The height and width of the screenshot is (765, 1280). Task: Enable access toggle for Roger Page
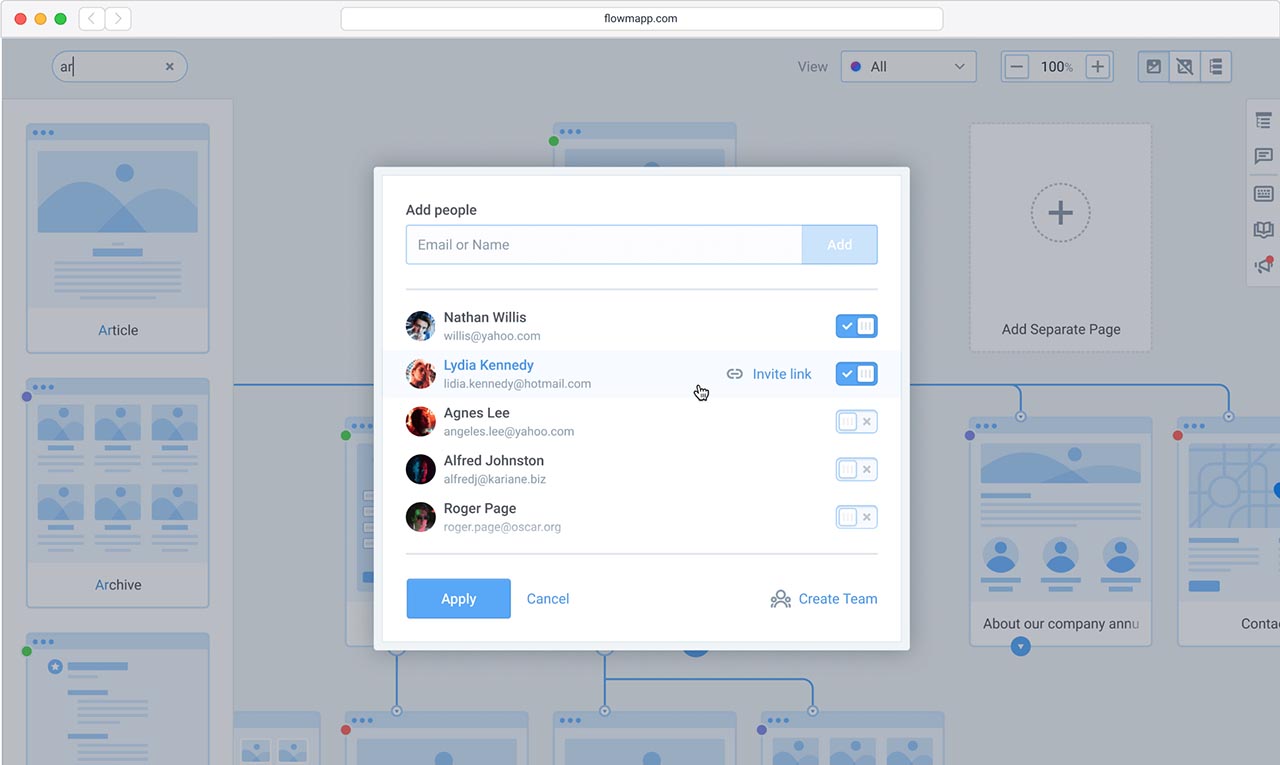coord(857,517)
